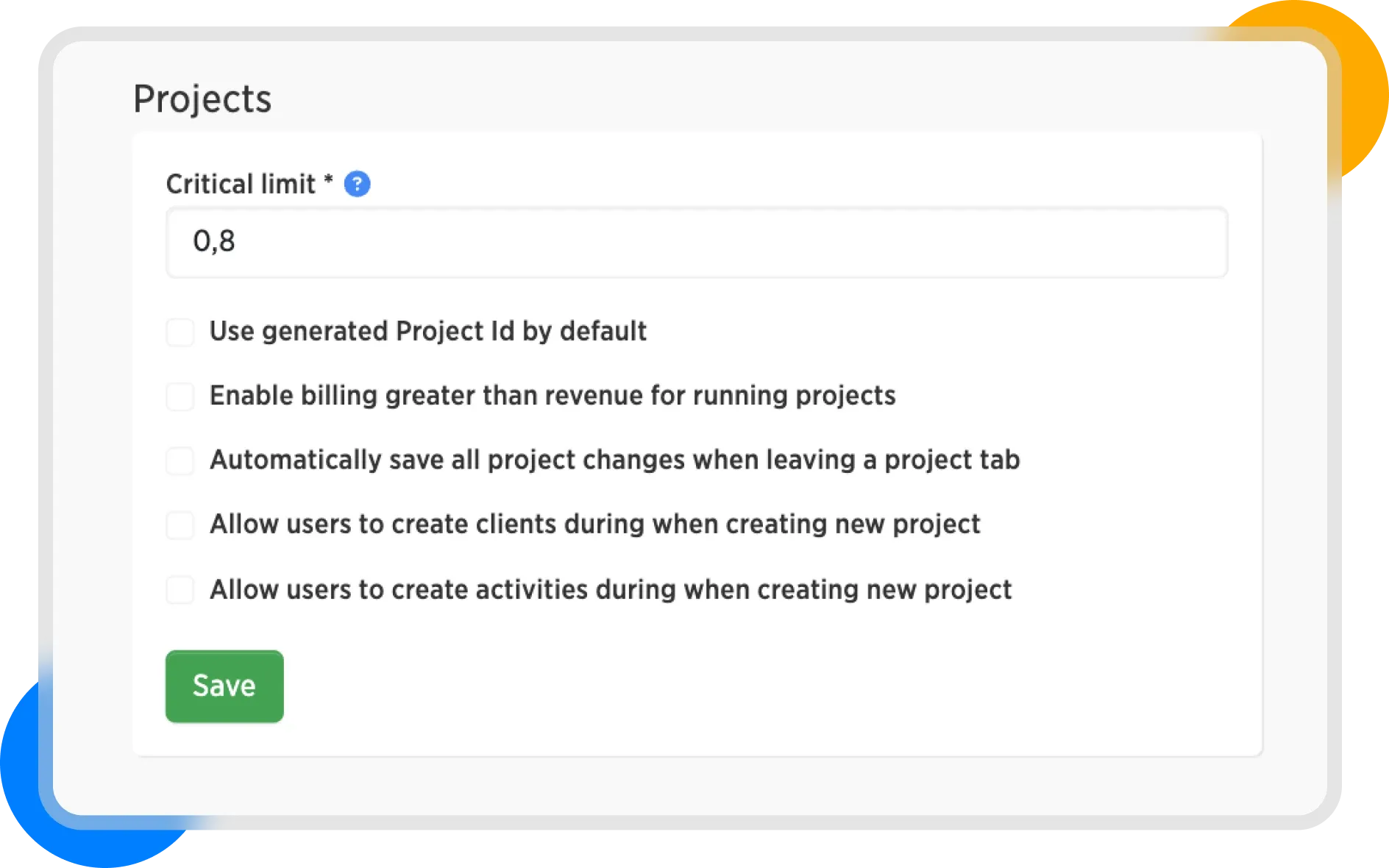Check the Allow users to create clients box
Image resolution: width=1389 pixels, height=868 pixels.
(180, 525)
